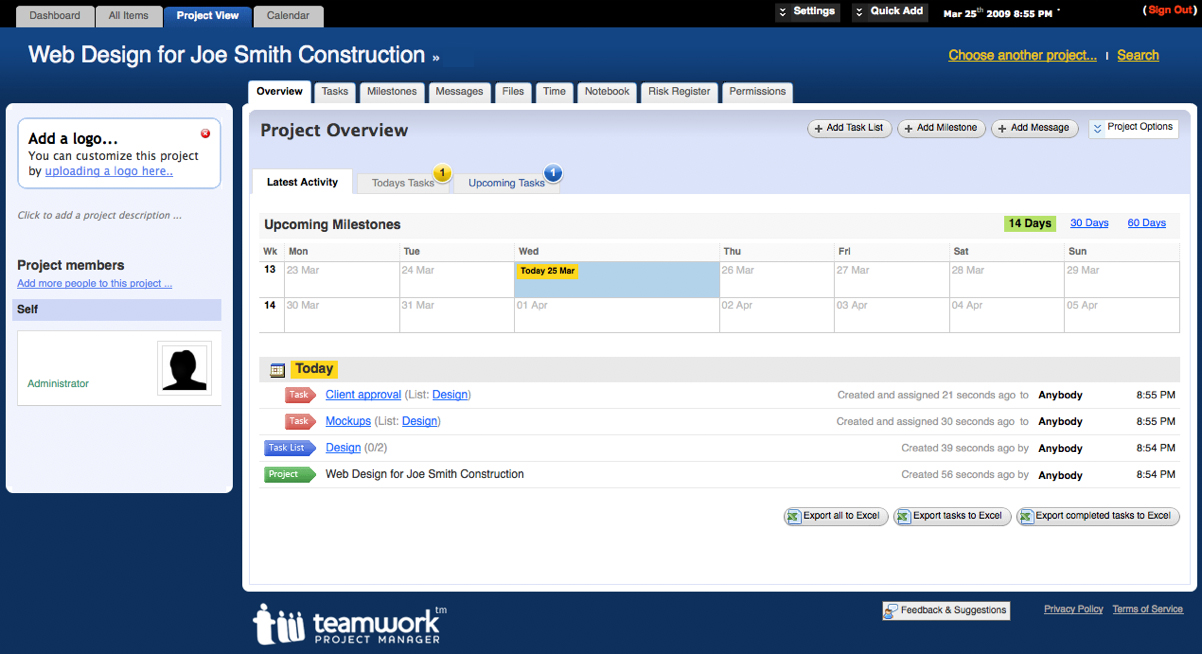Click the red Task tag for Client approval
The image size is (1202, 654).
pos(300,395)
